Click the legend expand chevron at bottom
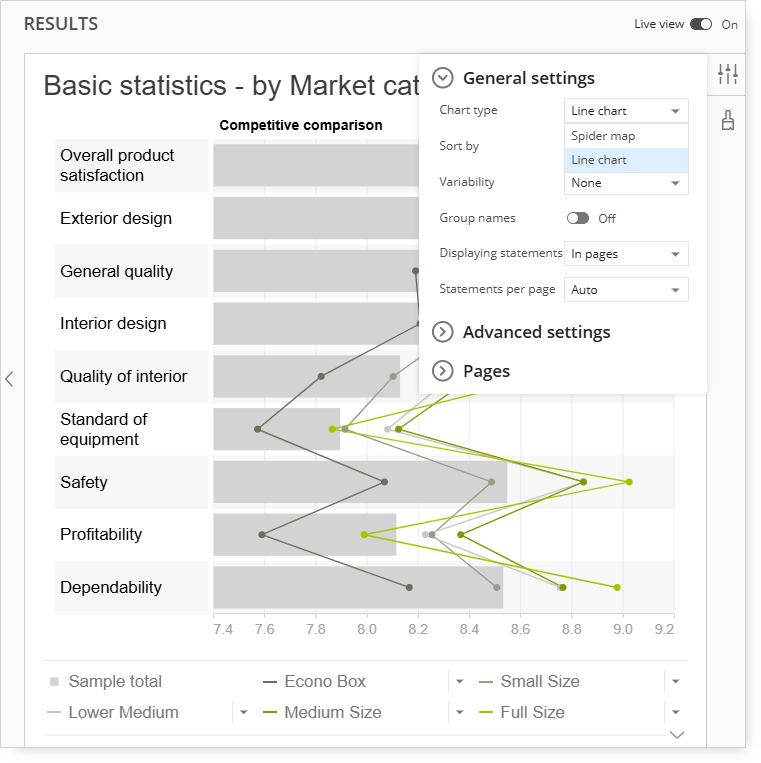 [x=677, y=734]
